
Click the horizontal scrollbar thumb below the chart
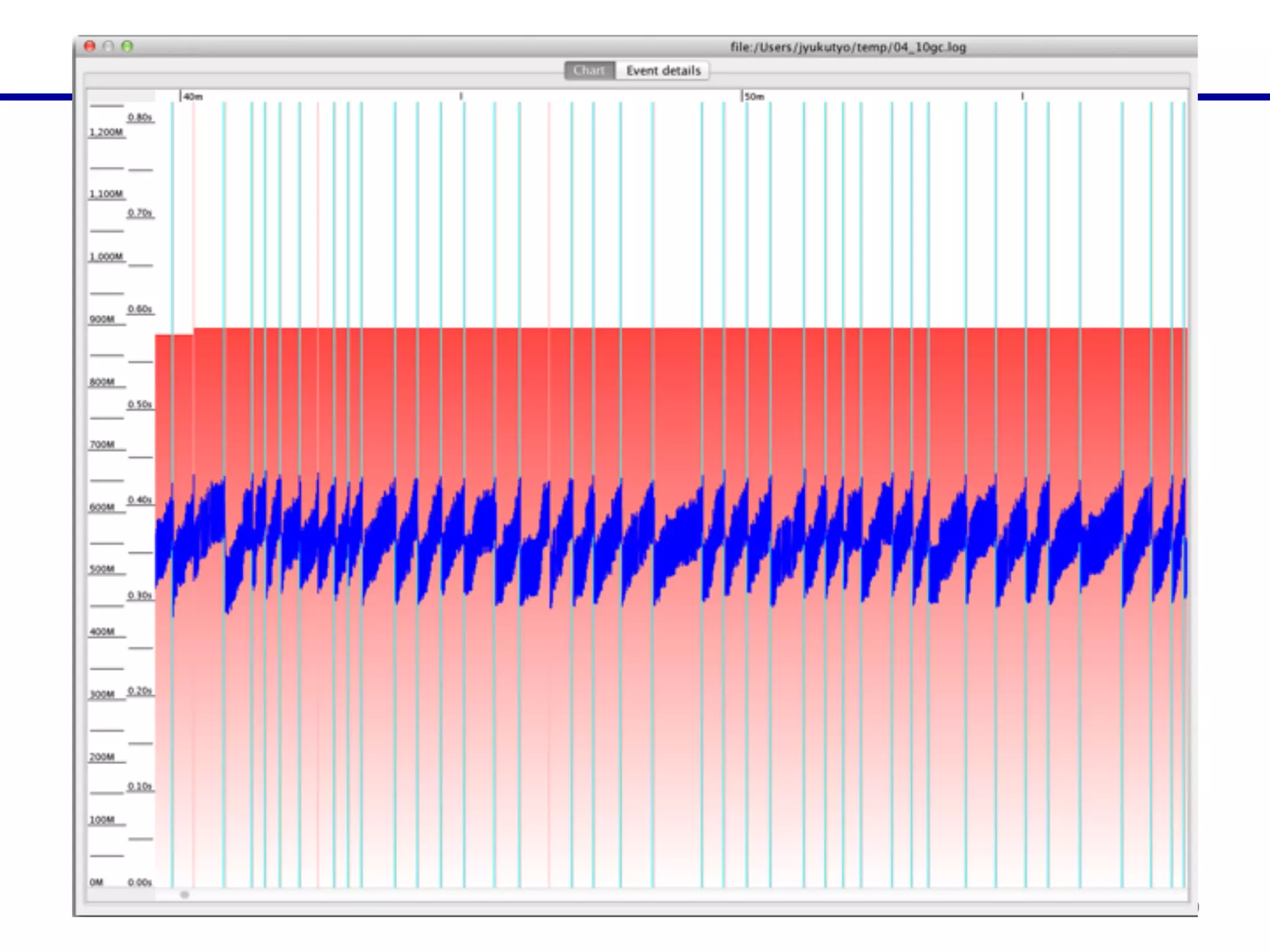tap(184, 894)
